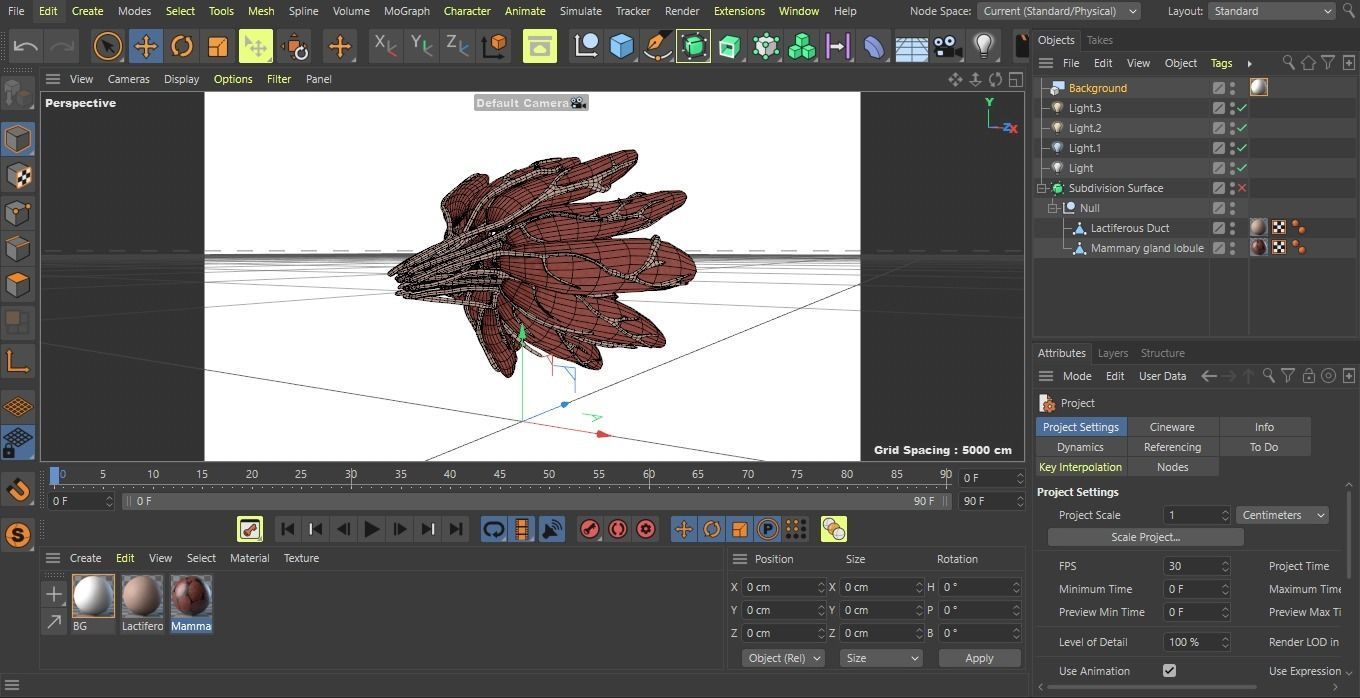Viewport: 1360px width, 698px height.
Task: Add a Light object icon
Action: point(984,46)
